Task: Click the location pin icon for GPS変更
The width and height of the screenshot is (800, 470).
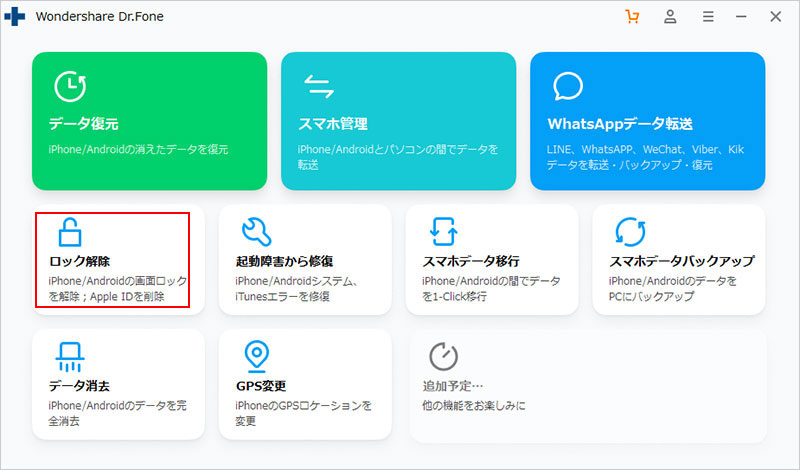Action: (x=256, y=357)
